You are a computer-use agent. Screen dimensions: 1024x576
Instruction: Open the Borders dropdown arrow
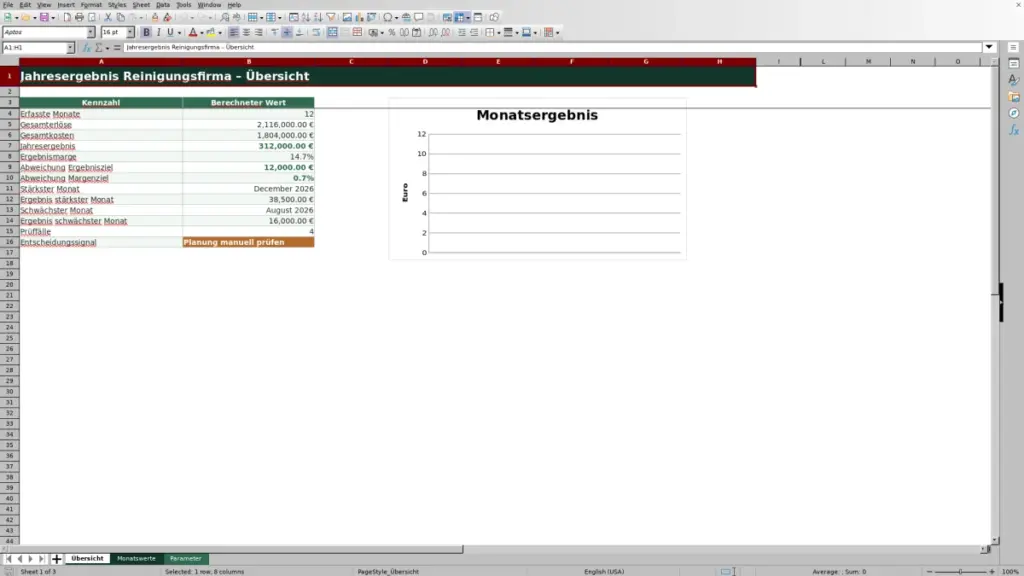tap(499, 32)
